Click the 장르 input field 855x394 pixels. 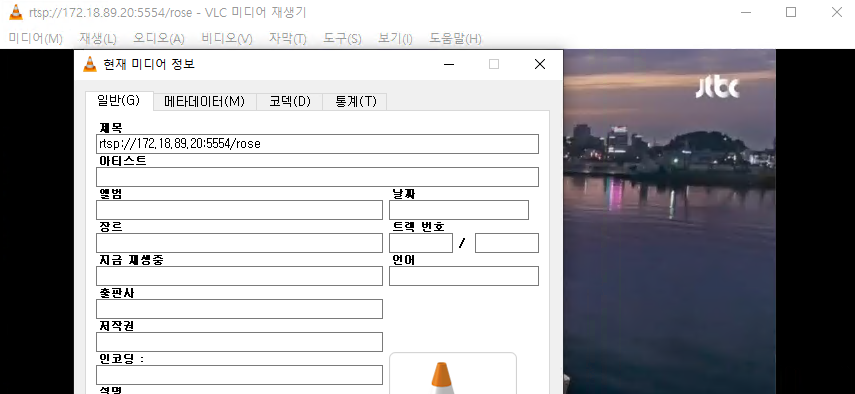(x=239, y=243)
